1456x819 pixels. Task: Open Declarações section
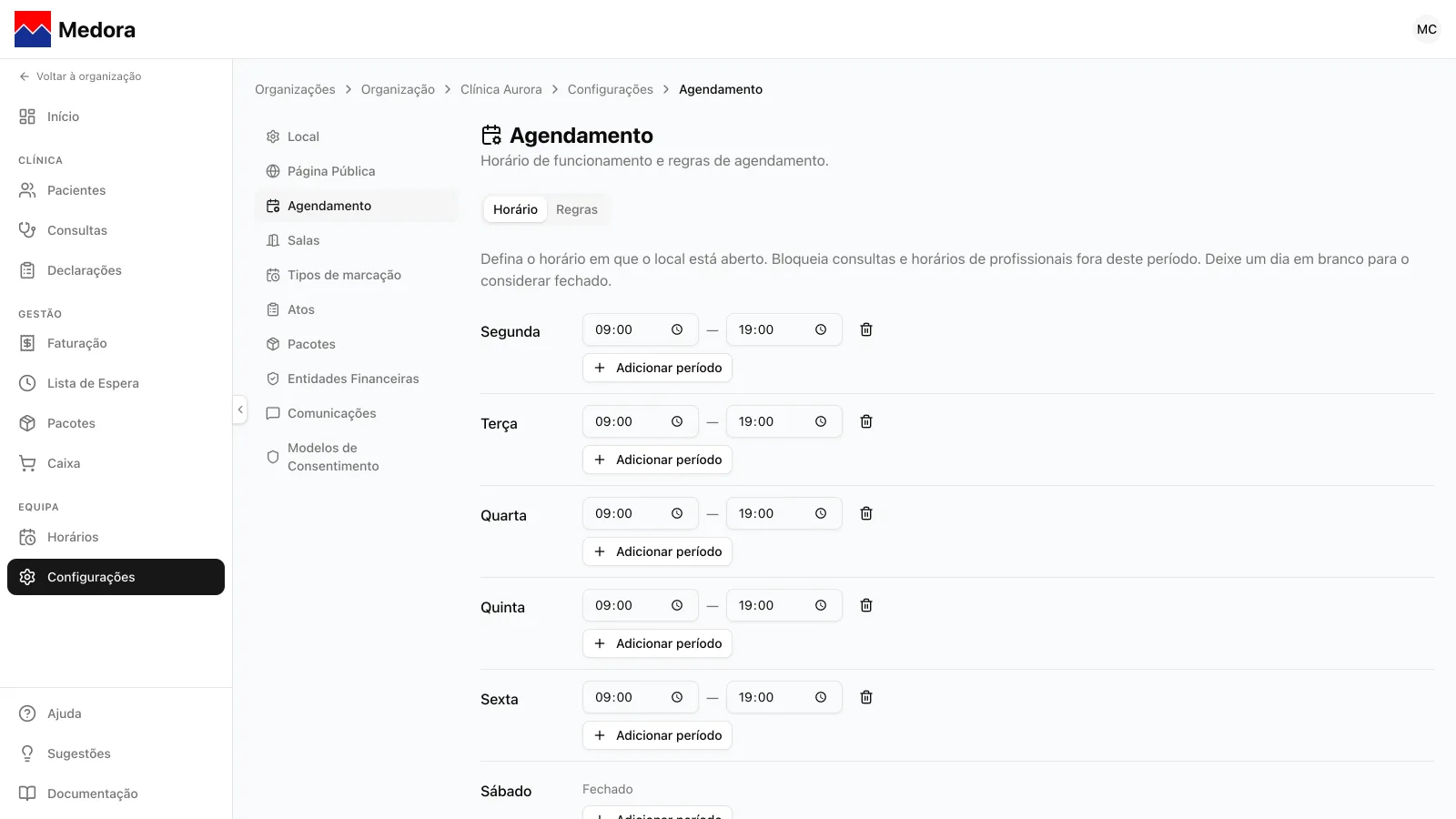[x=116, y=270]
